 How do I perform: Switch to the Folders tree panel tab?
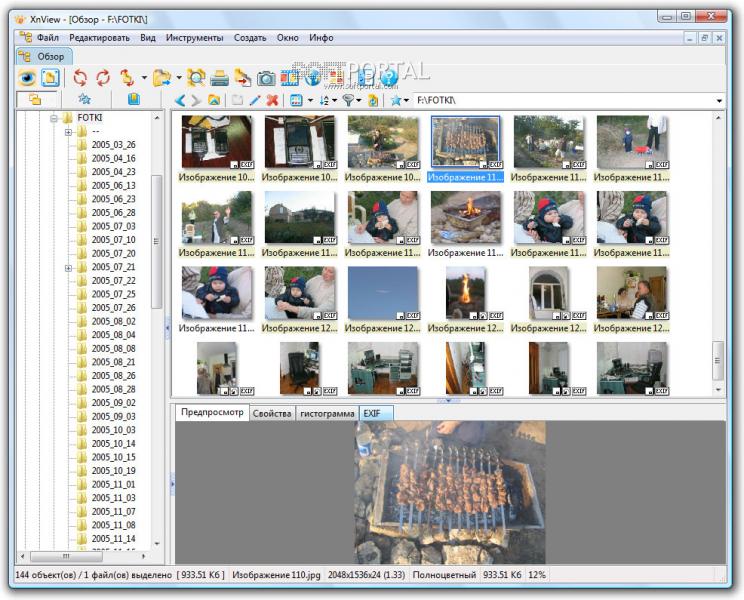(x=35, y=99)
